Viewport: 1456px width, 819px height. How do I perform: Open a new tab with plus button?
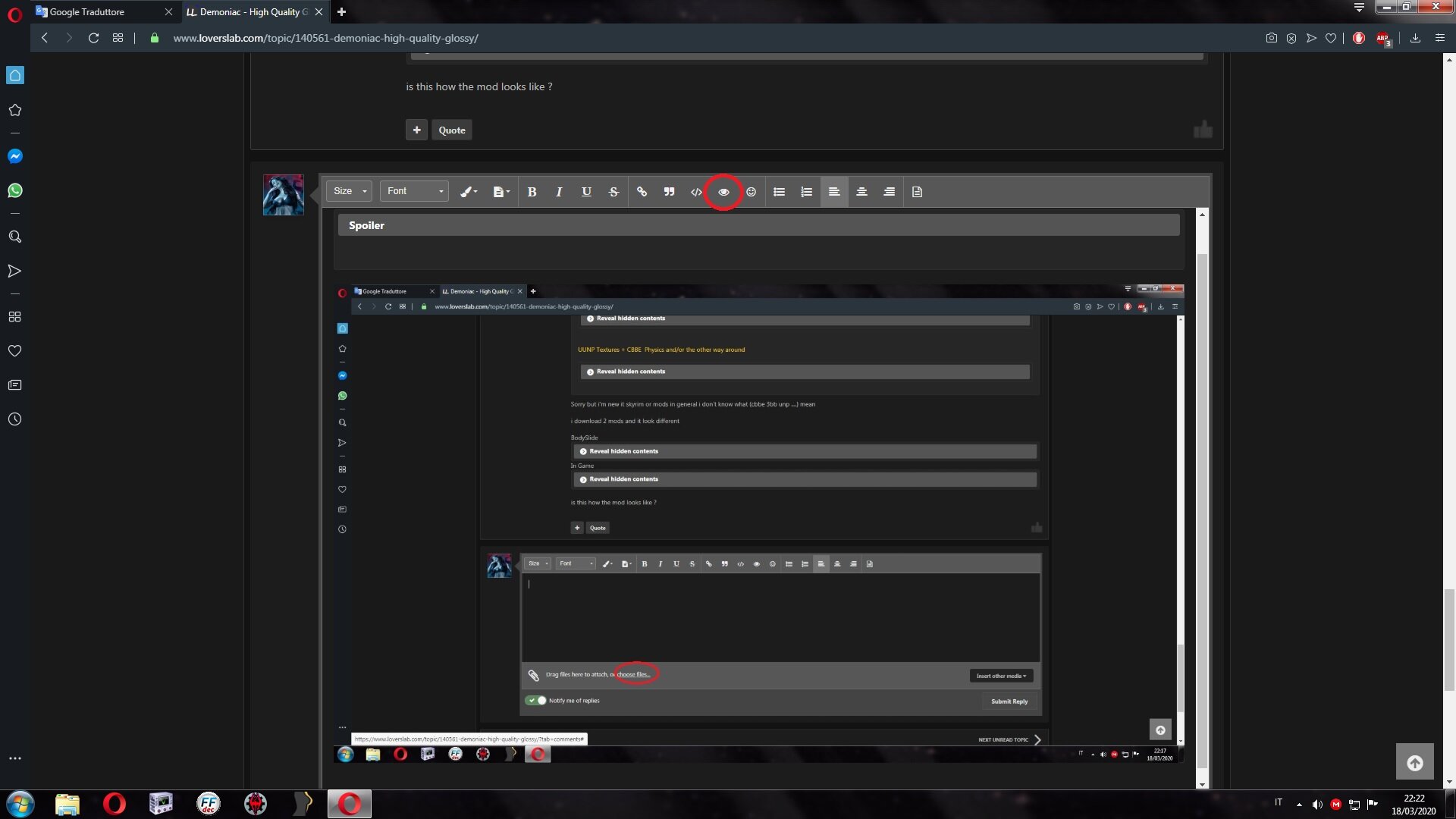point(341,11)
